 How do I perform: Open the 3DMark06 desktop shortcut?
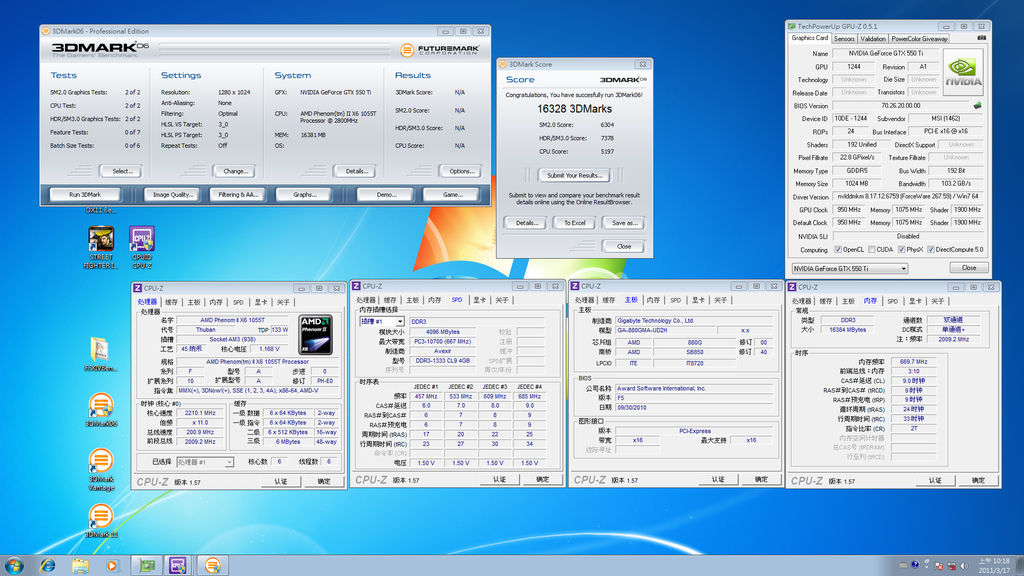point(100,405)
